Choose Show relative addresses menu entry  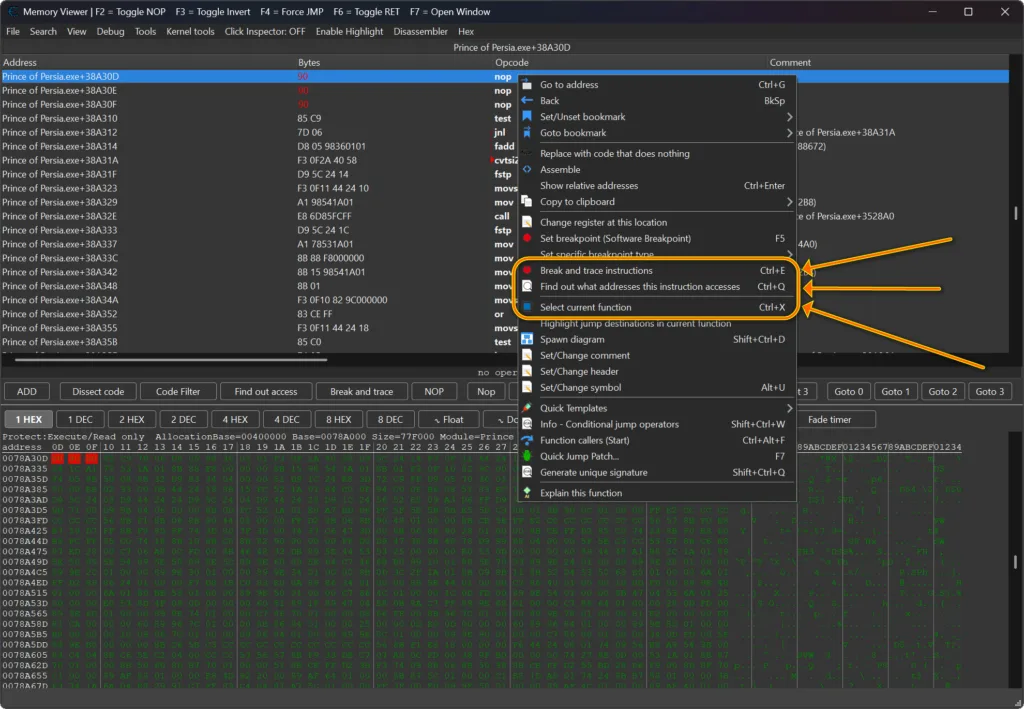(656, 185)
